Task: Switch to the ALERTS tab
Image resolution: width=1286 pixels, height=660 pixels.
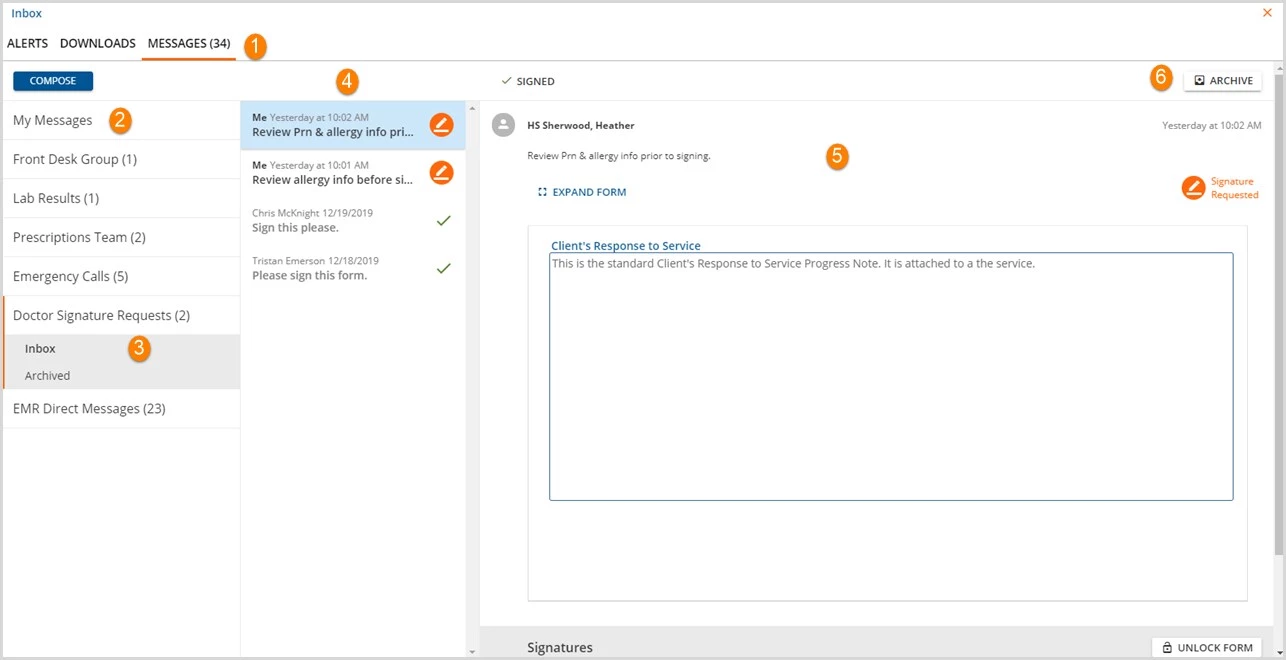Action: (27, 44)
